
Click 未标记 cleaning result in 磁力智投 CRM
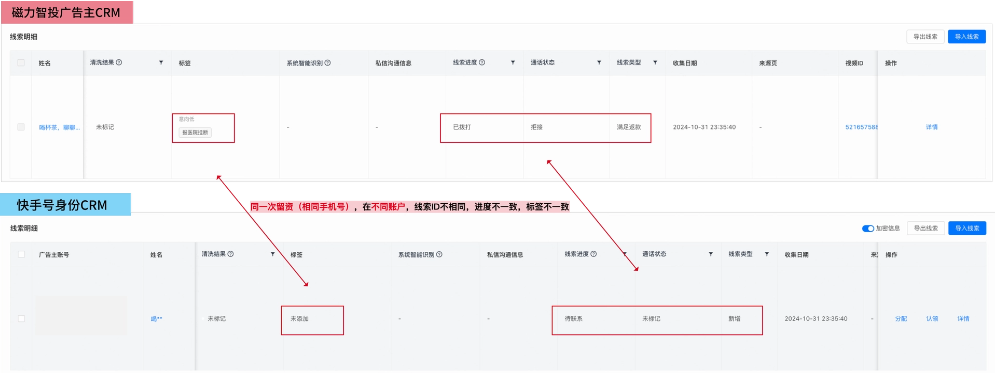point(105,127)
